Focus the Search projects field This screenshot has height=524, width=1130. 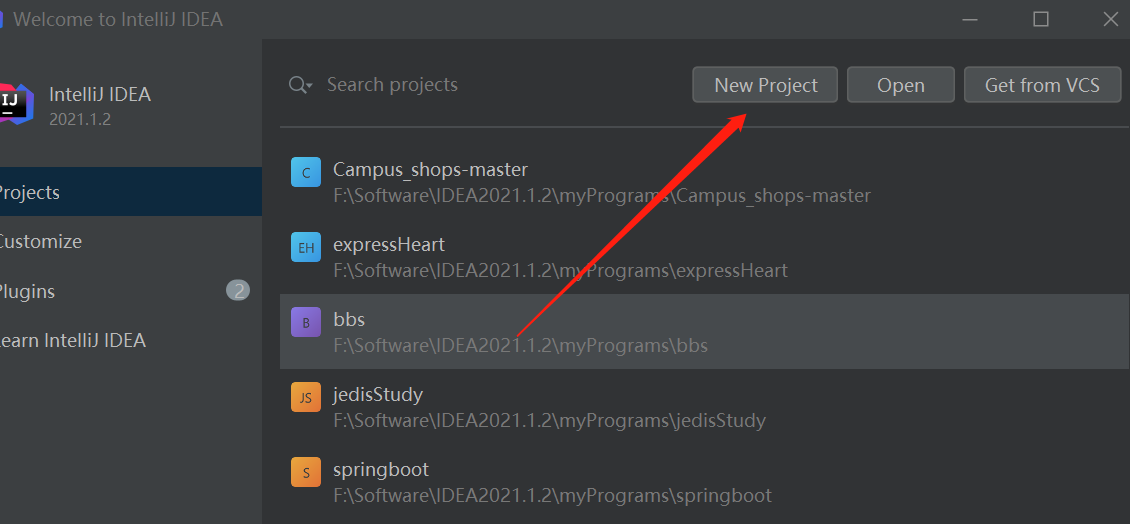pos(392,84)
